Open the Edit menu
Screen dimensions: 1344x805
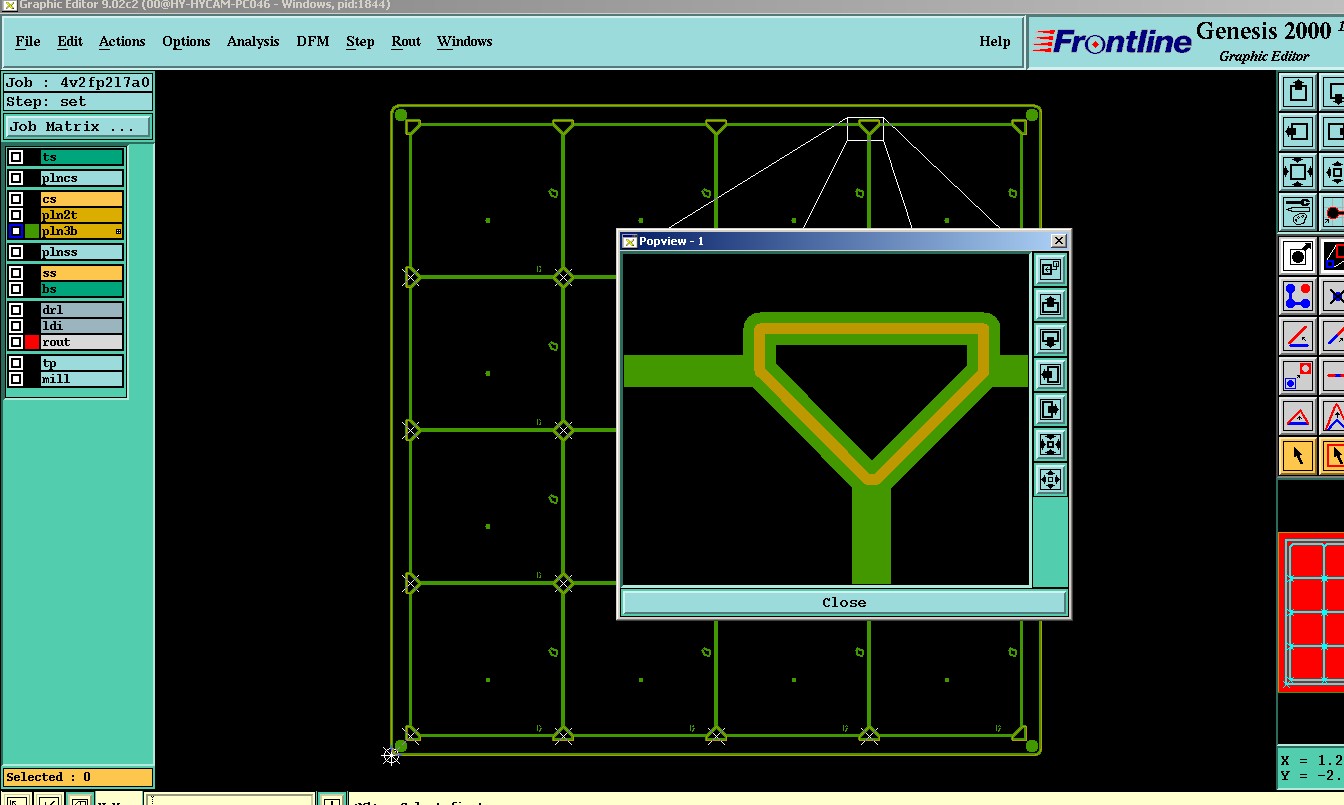(70, 41)
